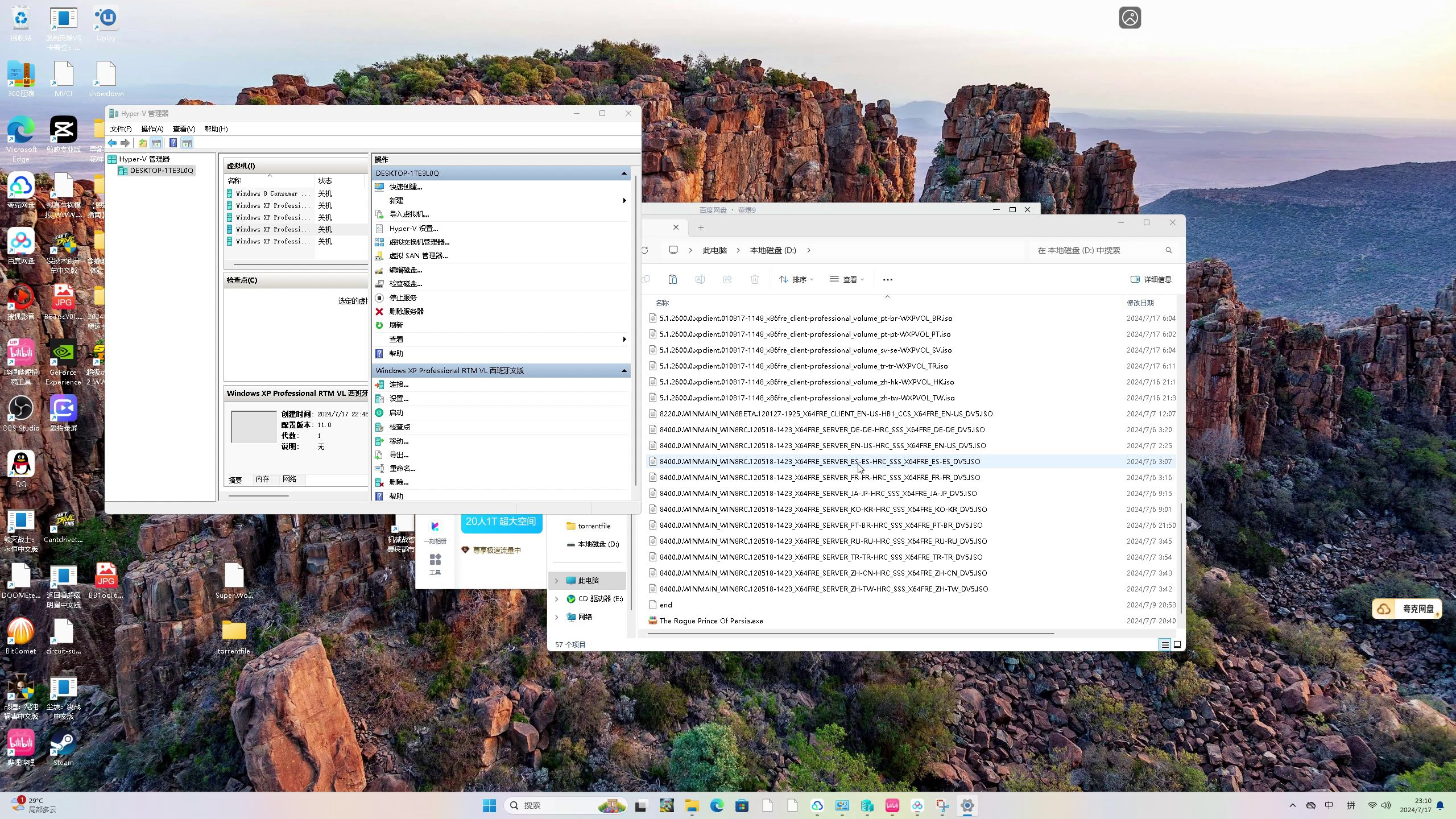Switch to the 内存 tab in VM details
Viewport: 1456px width, 819px height.
point(262,479)
